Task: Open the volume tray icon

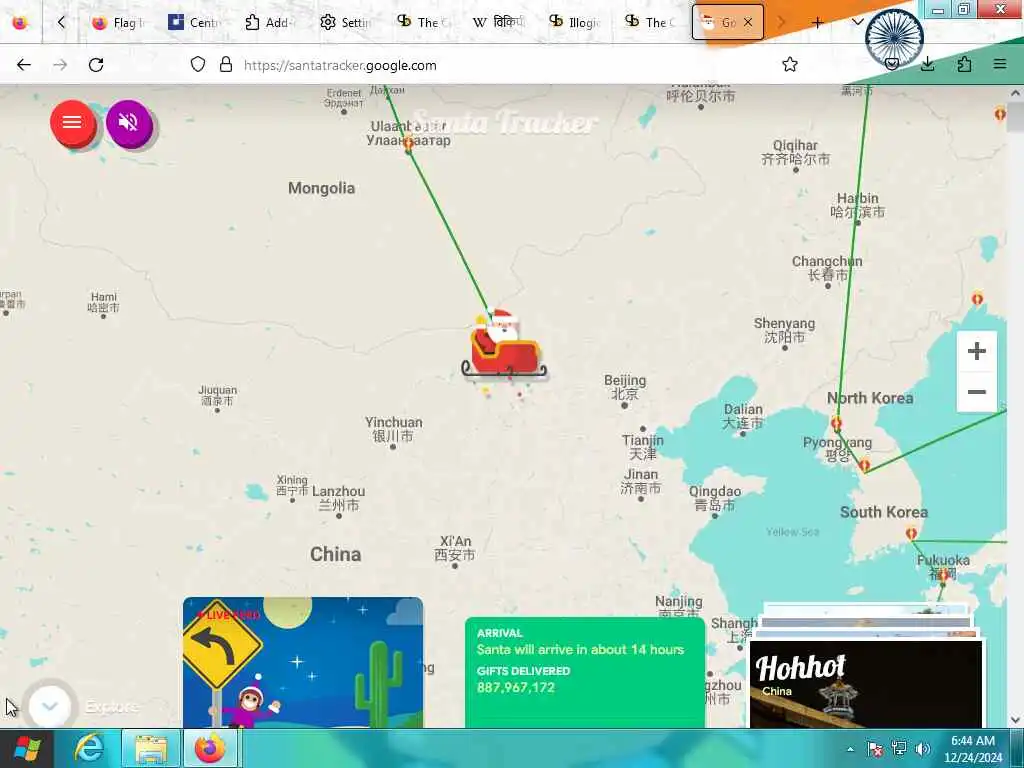Action: click(x=923, y=749)
